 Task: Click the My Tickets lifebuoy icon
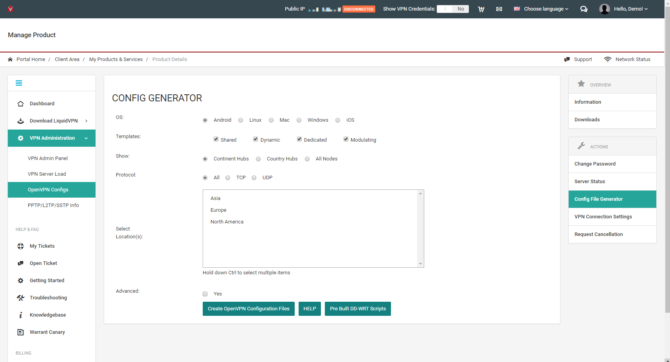20,246
